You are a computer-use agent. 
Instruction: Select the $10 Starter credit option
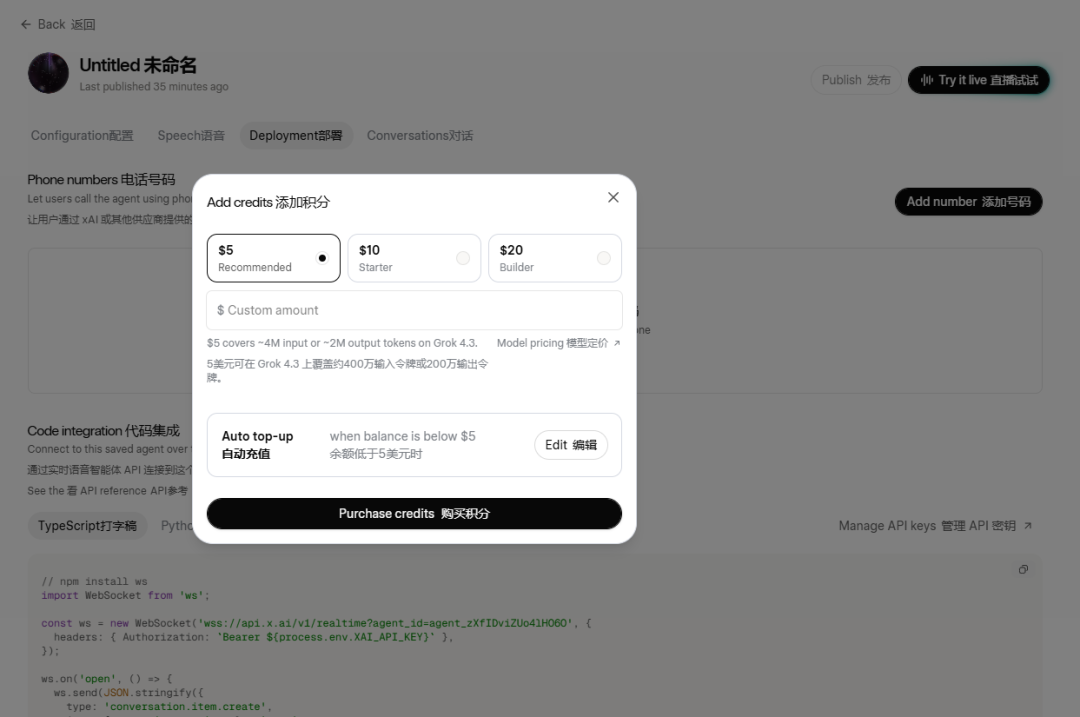(x=414, y=258)
